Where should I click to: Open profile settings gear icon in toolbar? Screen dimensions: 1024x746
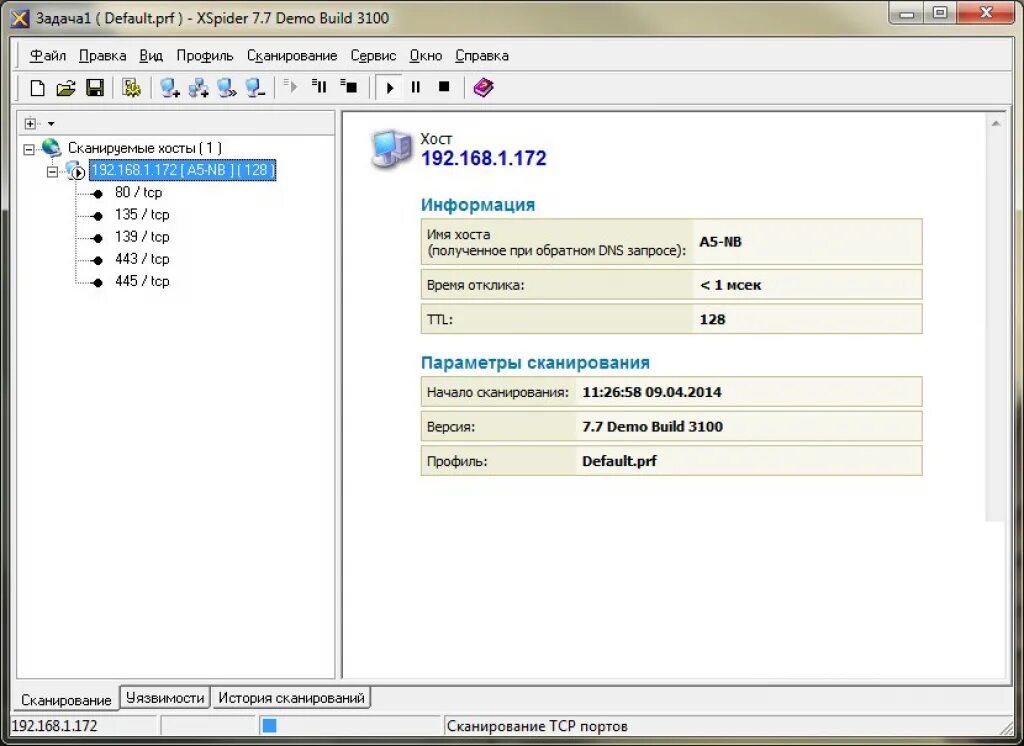point(131,88)
